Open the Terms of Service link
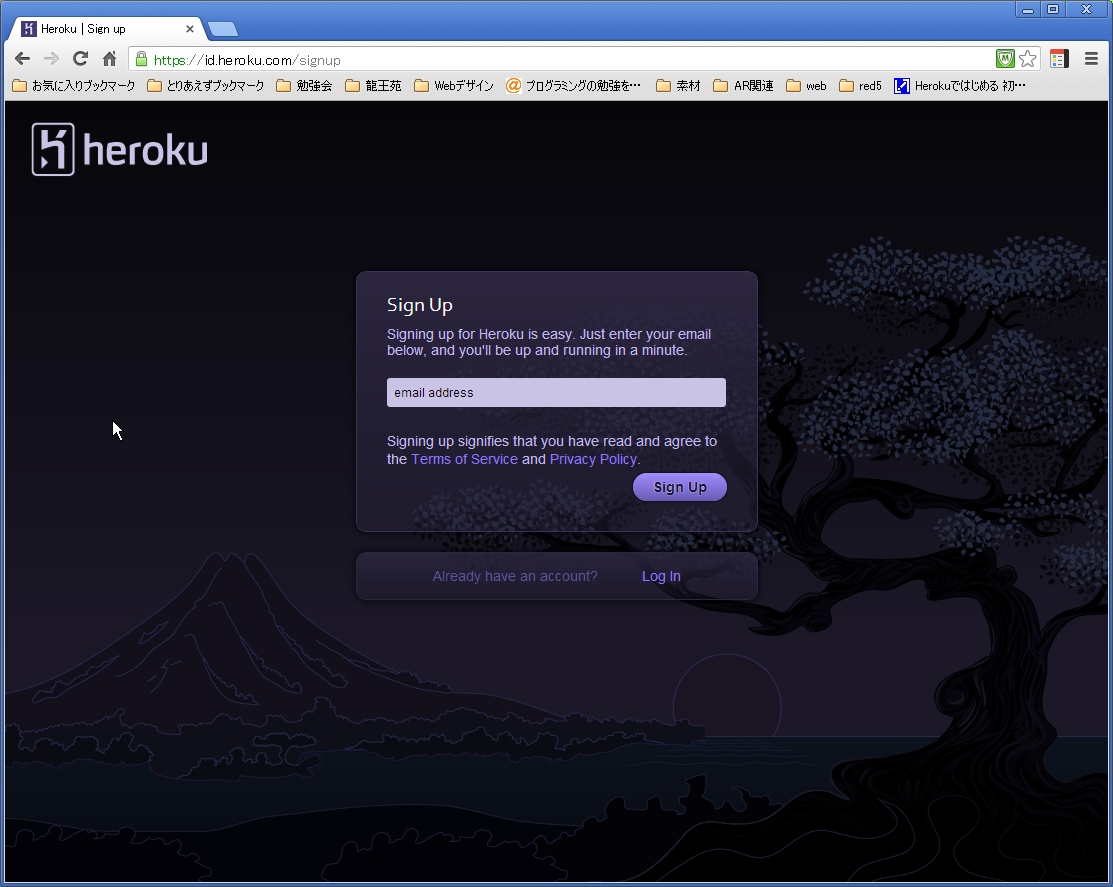 (x=464, y=459)
